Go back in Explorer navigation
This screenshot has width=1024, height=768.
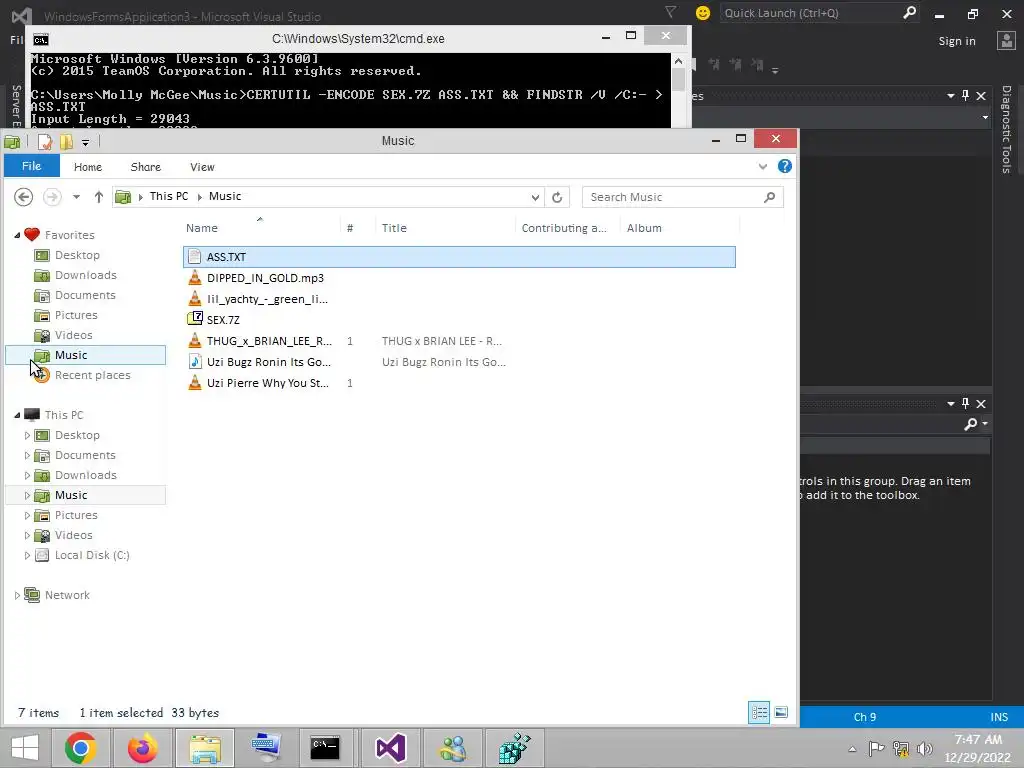pos(24,197)
